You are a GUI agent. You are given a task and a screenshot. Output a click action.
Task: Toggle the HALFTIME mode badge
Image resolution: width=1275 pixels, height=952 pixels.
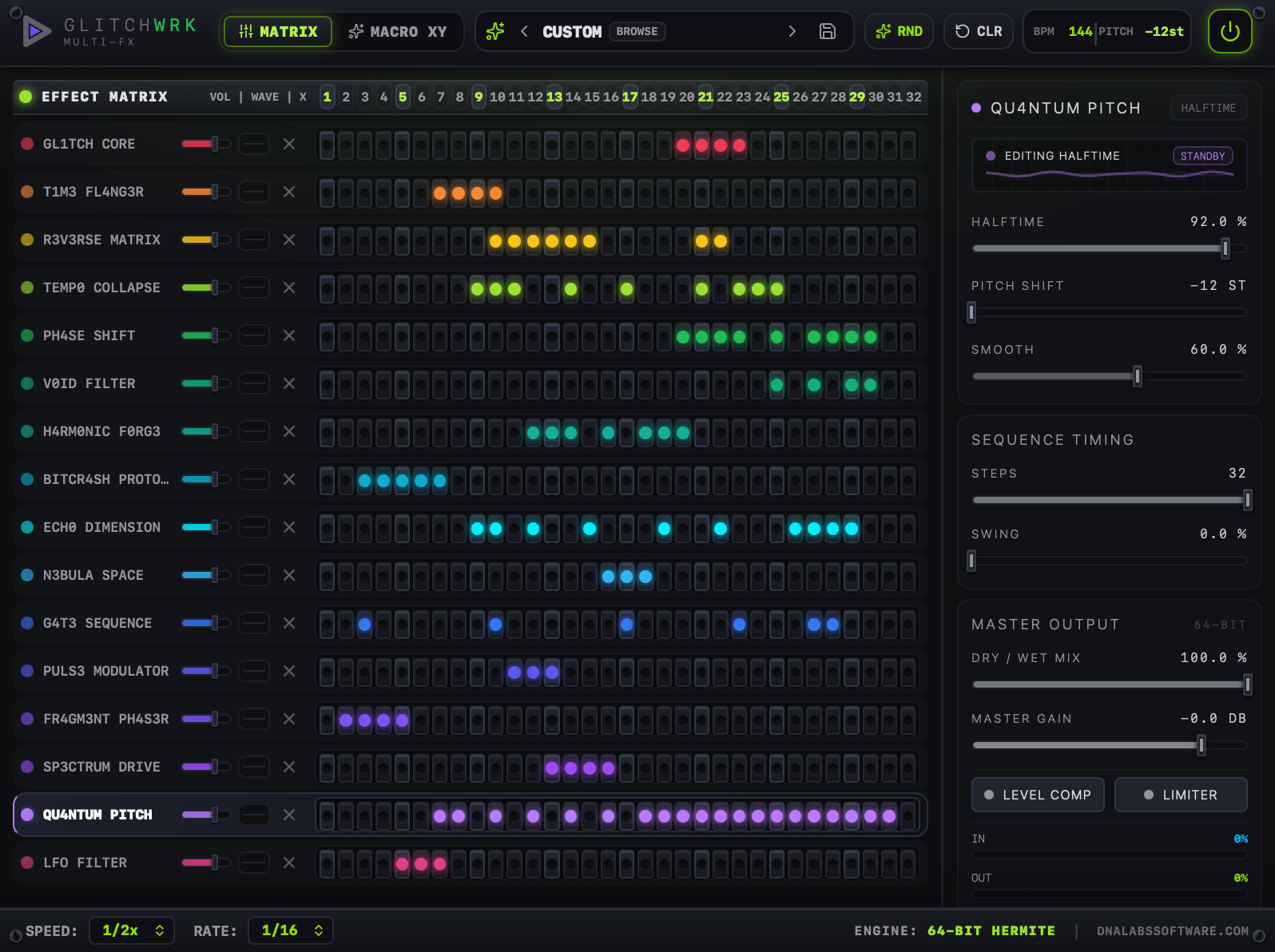1208,108
